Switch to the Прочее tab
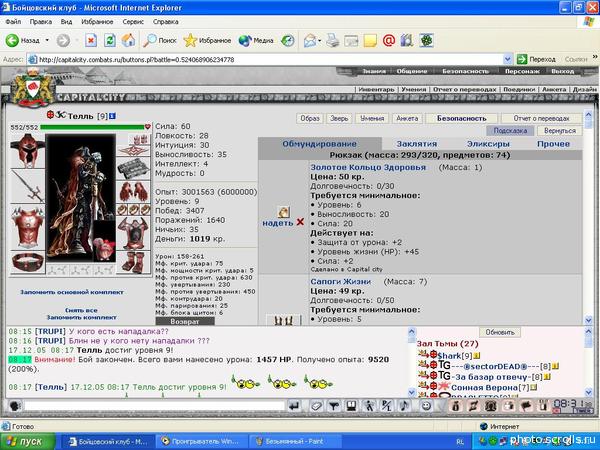This screenshot has width=600, height=450. coord(553,144)
